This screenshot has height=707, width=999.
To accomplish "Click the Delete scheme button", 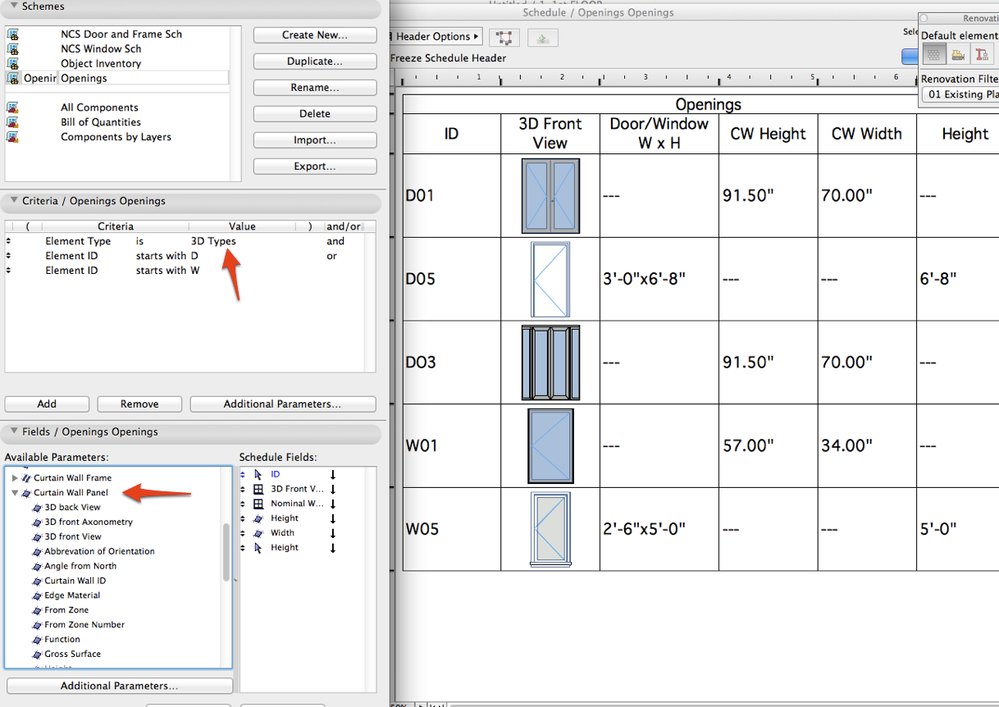I will (315, 113).
